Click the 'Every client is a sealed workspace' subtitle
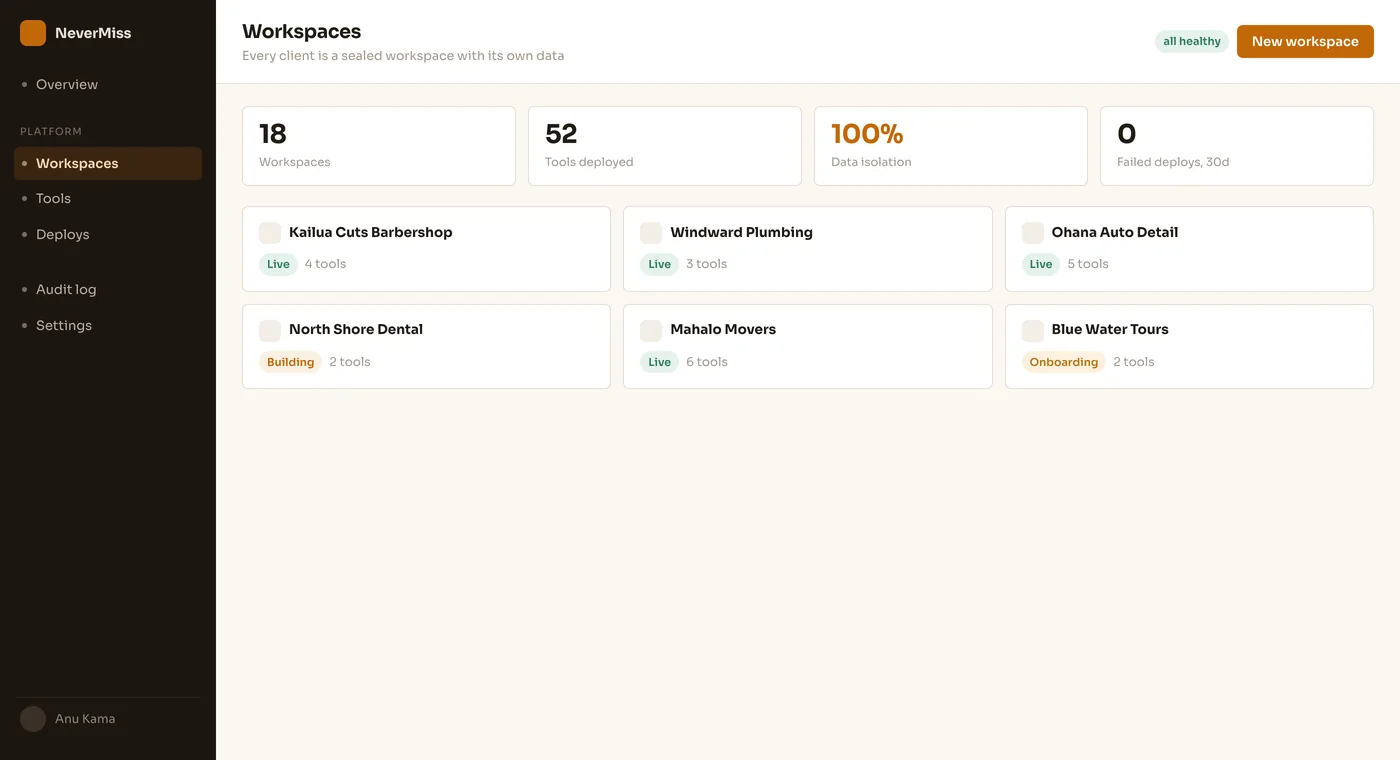 coord(403,56)
